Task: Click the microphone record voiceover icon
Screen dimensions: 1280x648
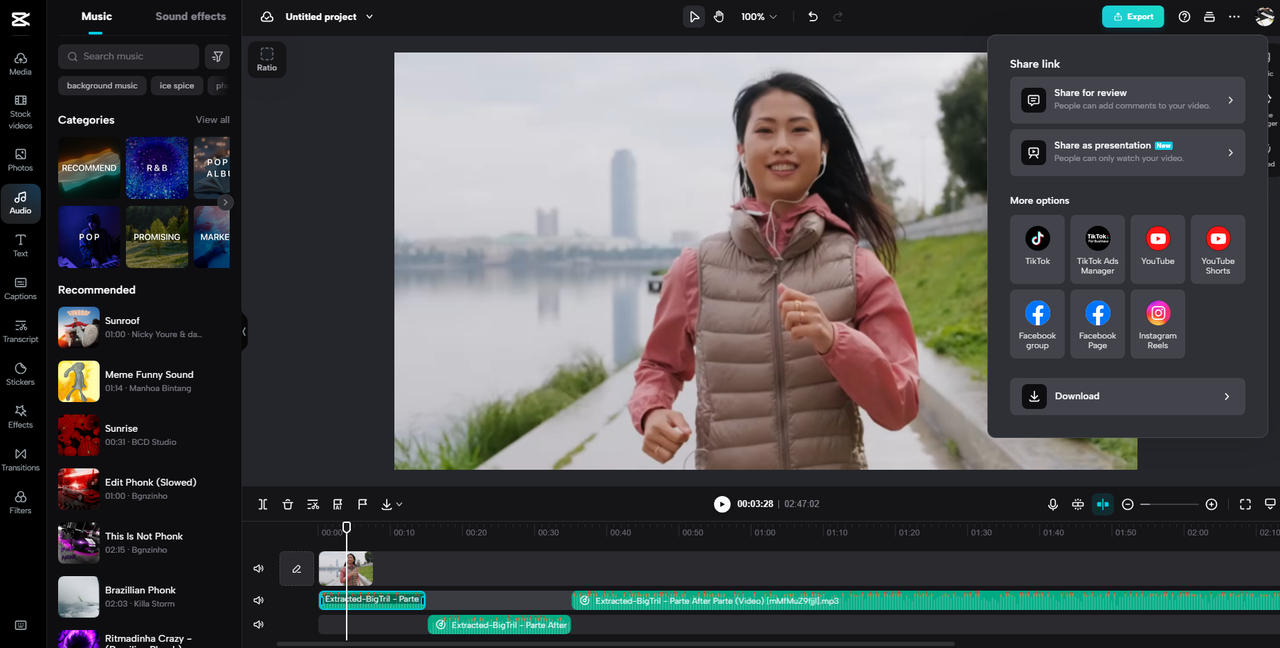Action: [1053, 504]
